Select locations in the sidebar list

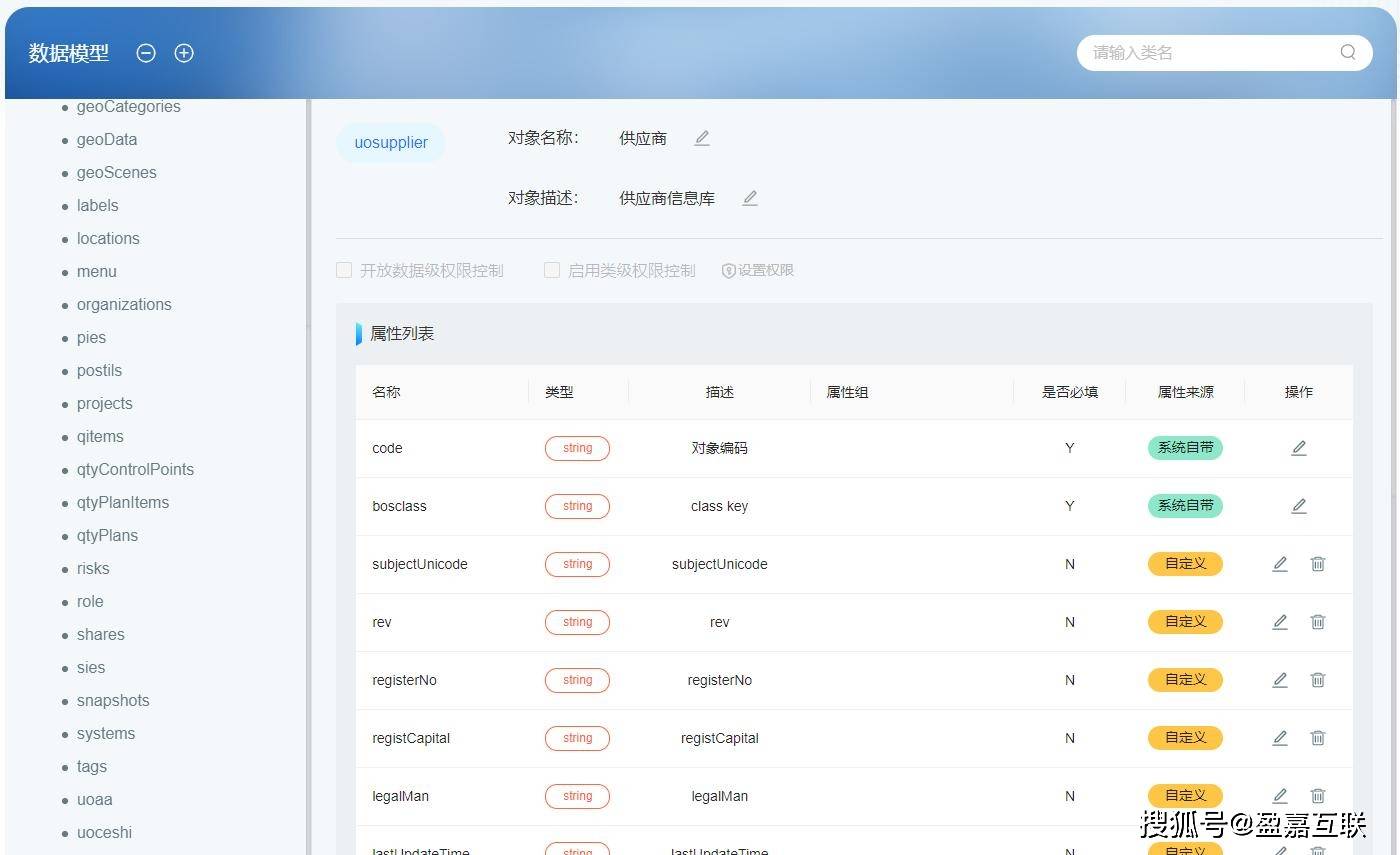click(x=107, y=238)
